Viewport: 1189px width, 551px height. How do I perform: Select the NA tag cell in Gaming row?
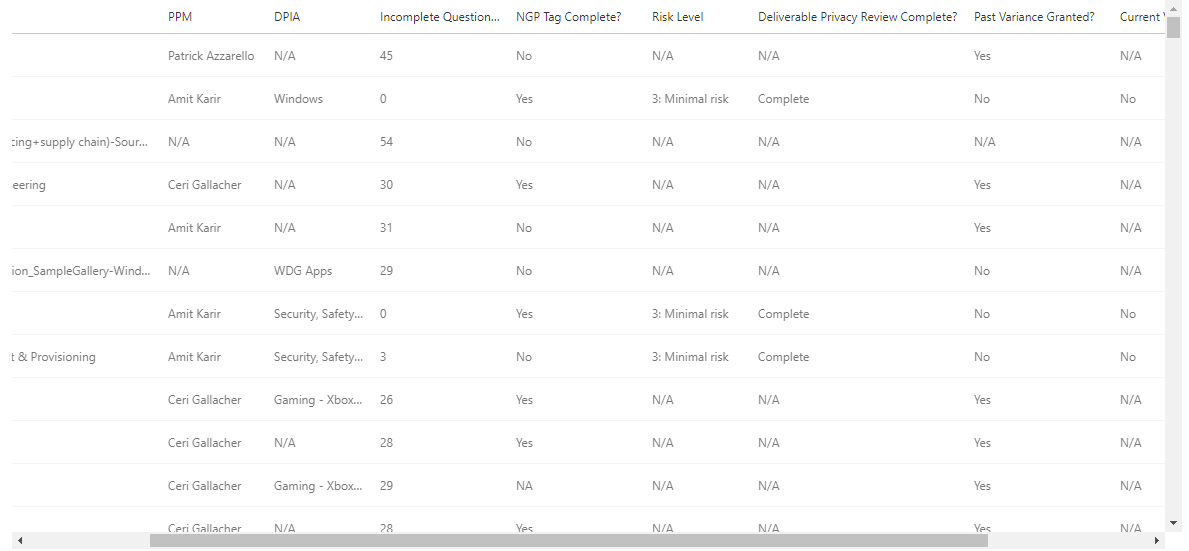[x=524, y=486]
